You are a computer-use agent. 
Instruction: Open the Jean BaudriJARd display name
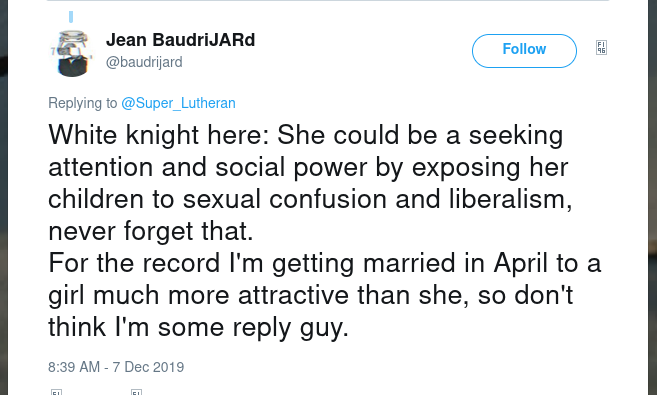pyautogui.click(x=180, y=40)
